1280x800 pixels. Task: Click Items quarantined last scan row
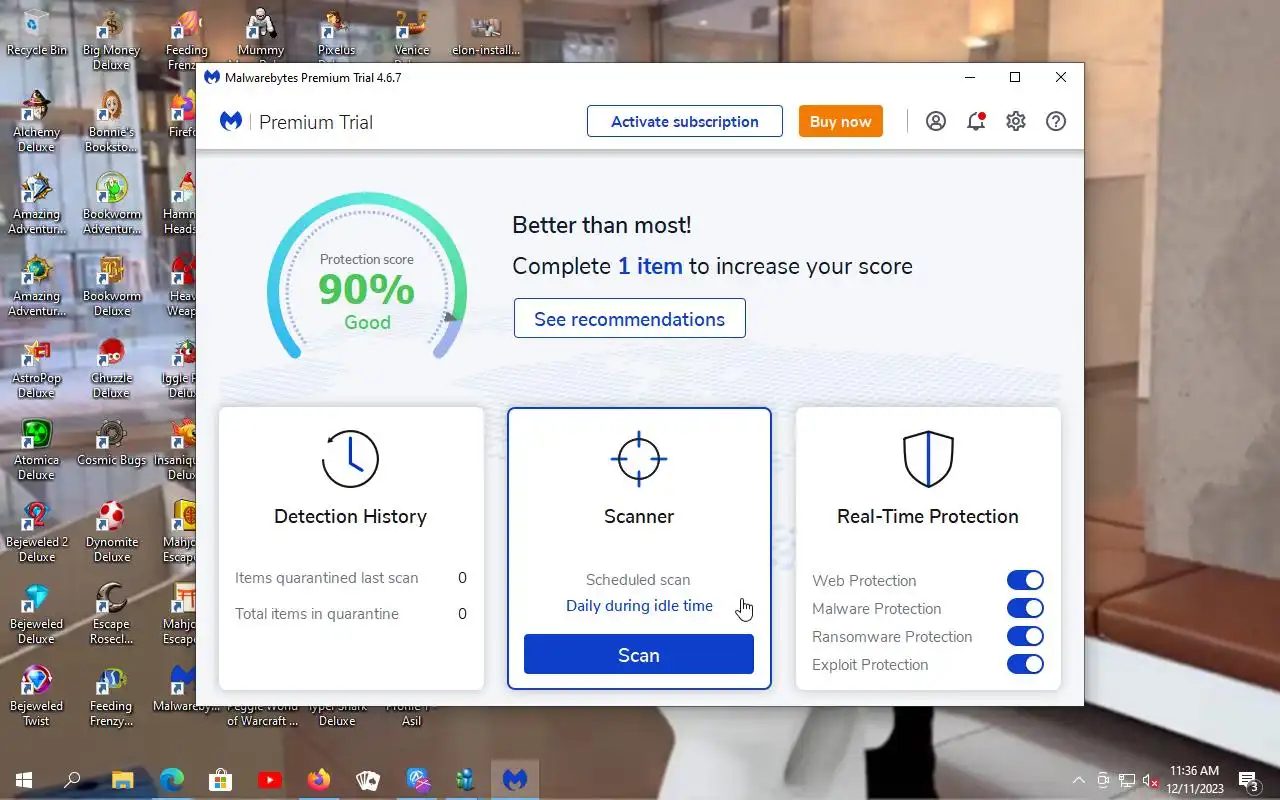coord(351,578)
